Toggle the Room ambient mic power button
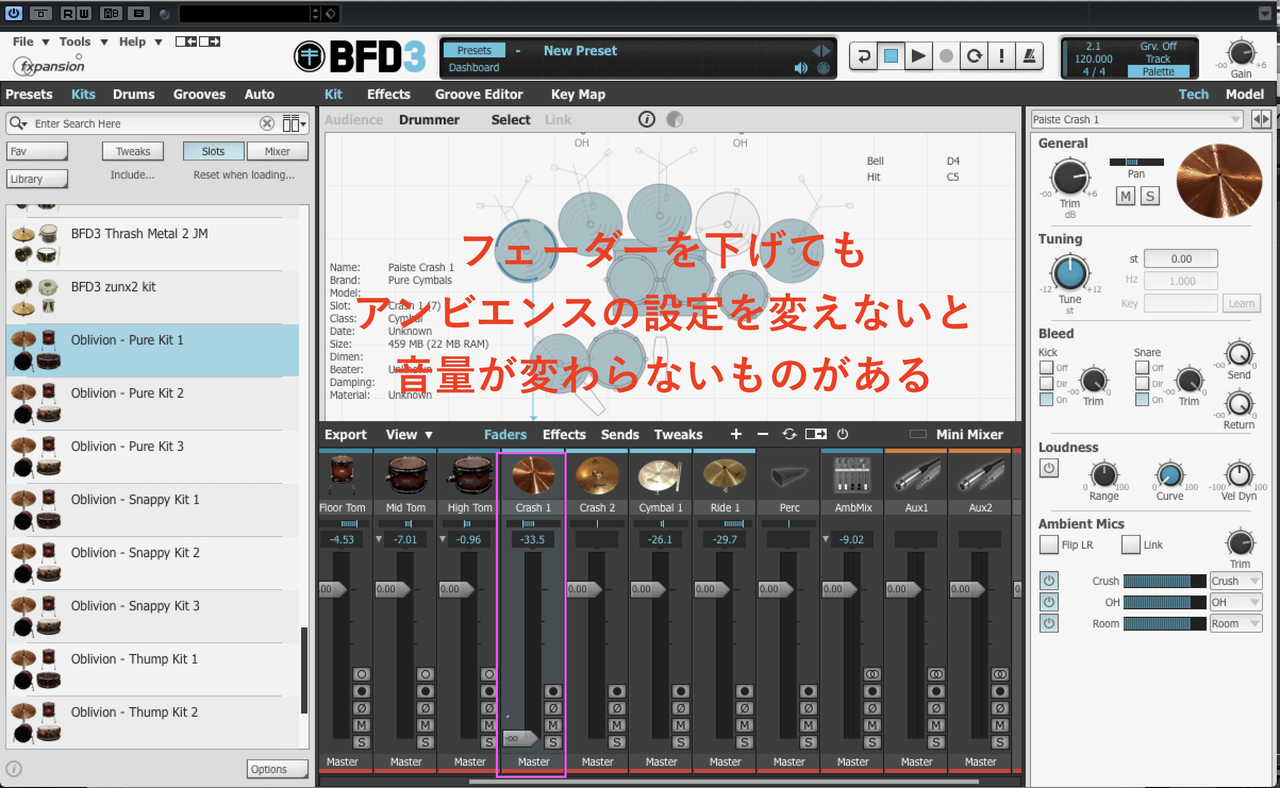Image resolution: width=1280 pixels, height=788 pixels. [1049, 623]
